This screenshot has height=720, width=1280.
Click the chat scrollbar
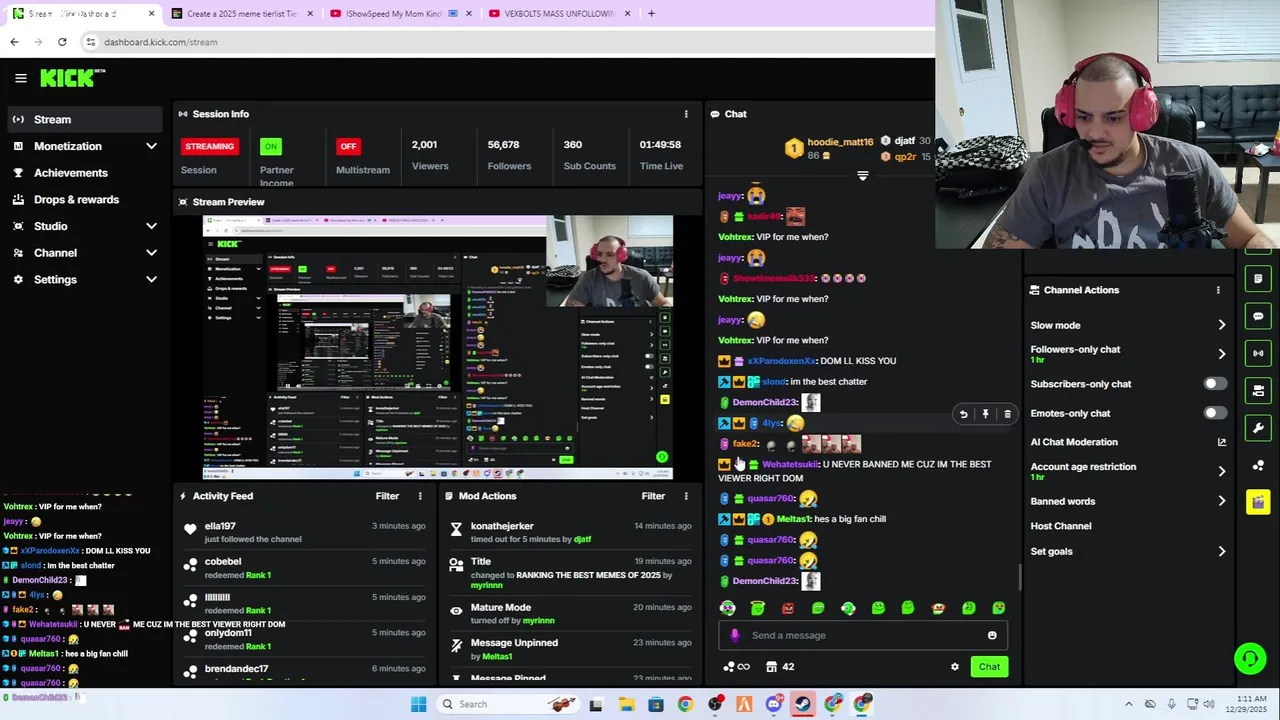coord(1019,576)
